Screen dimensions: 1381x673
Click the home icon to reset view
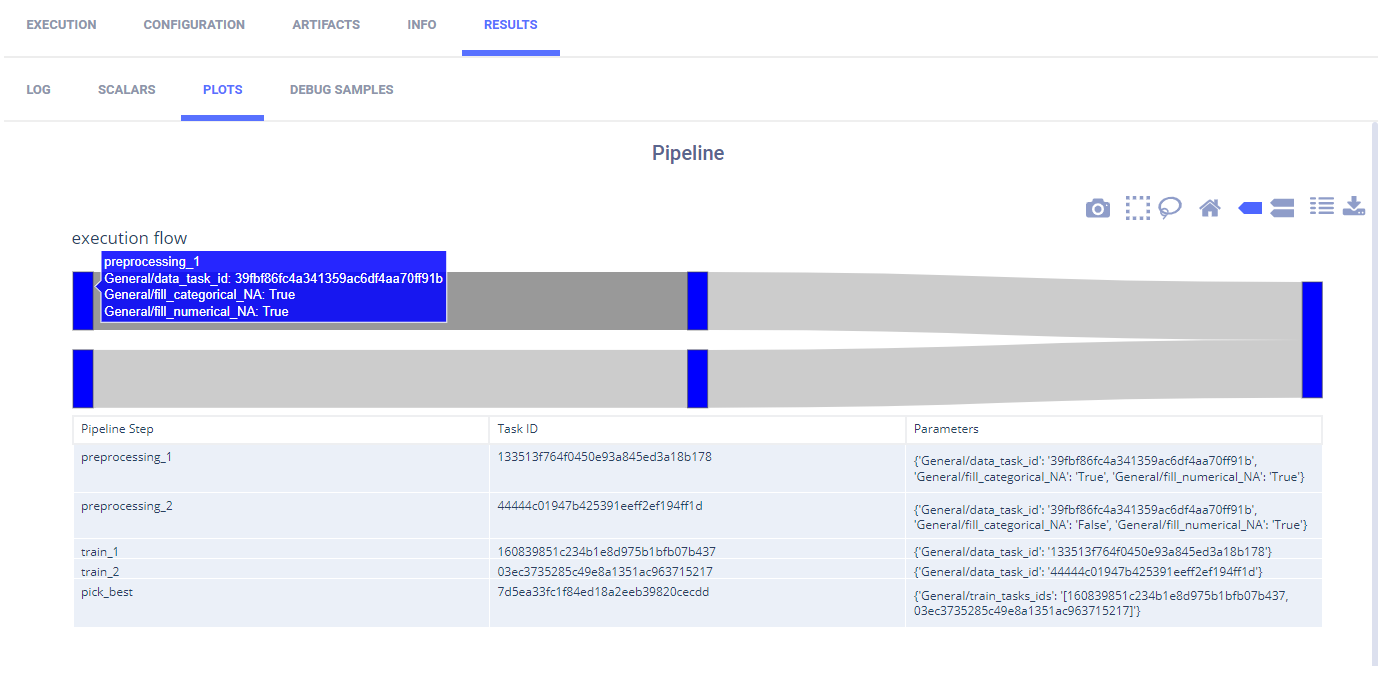coord(1210,208)
